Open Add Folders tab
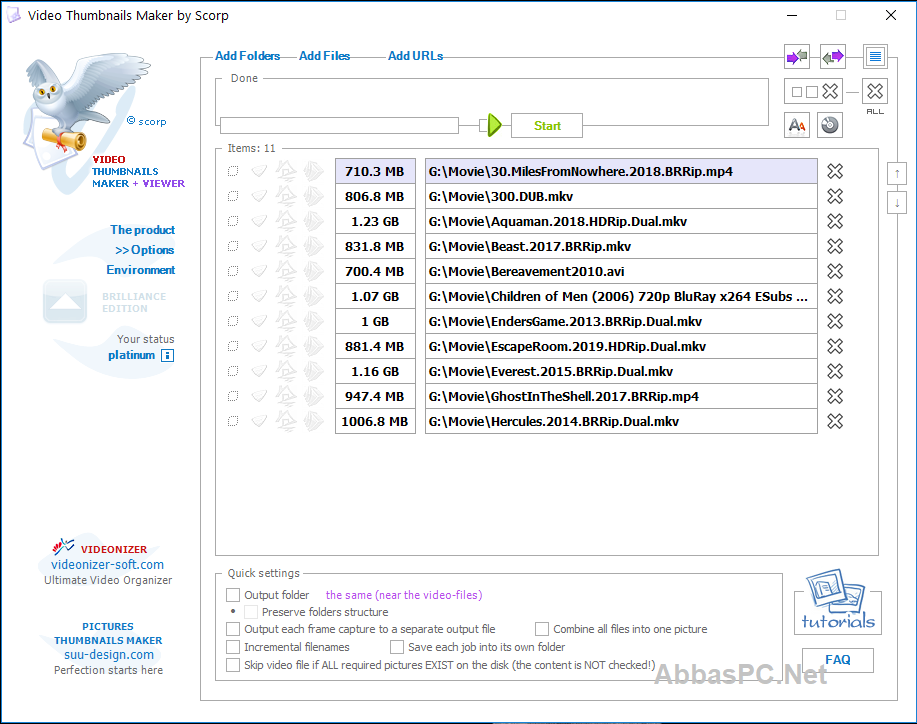 pos(247,56)
